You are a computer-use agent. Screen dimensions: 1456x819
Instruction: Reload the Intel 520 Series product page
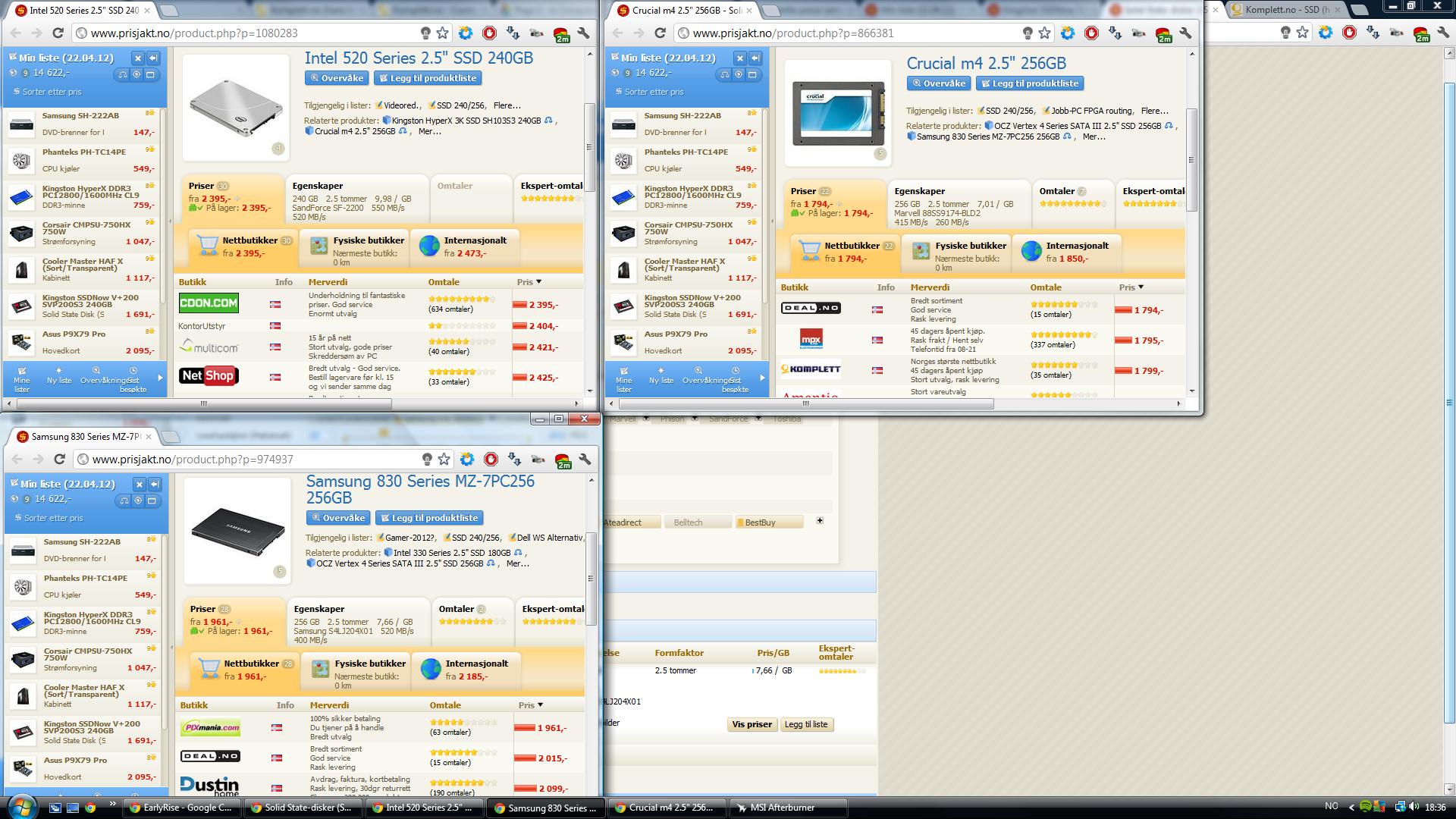58,33
